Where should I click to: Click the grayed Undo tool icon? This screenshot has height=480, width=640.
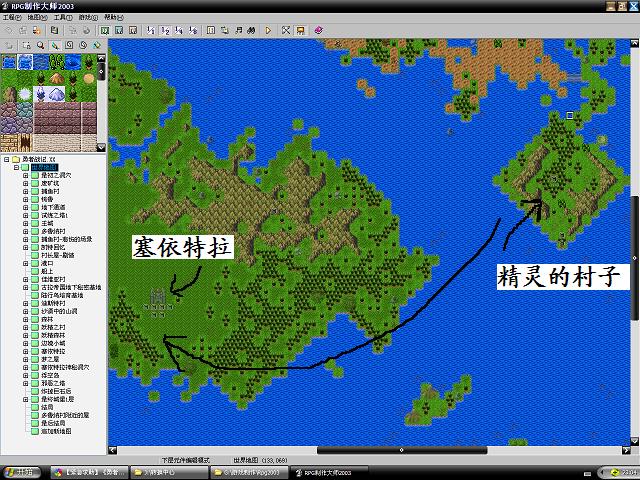tap(9, 45)
